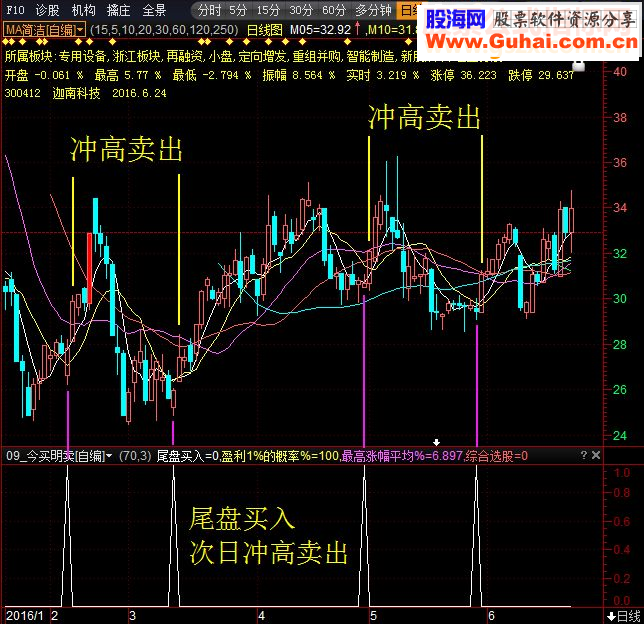Click the 2016/1 timeline label
Image resolution: width=644 pixels, height=624 pixels.
pos(25,616)
